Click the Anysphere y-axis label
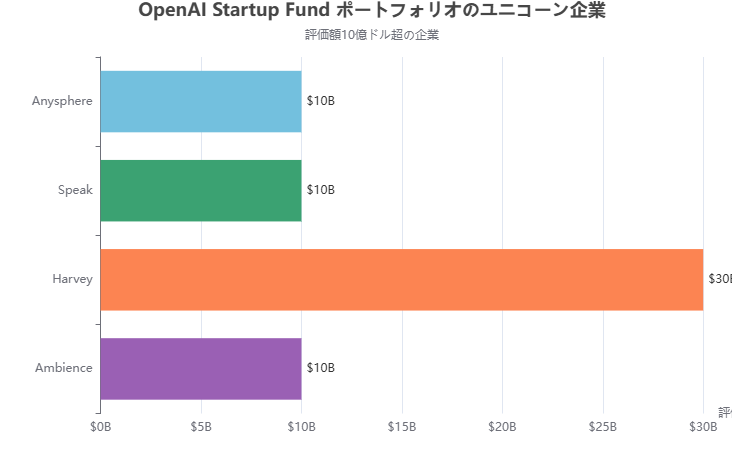The height and width of the screenshot is (453, 747). pos(62,101)
